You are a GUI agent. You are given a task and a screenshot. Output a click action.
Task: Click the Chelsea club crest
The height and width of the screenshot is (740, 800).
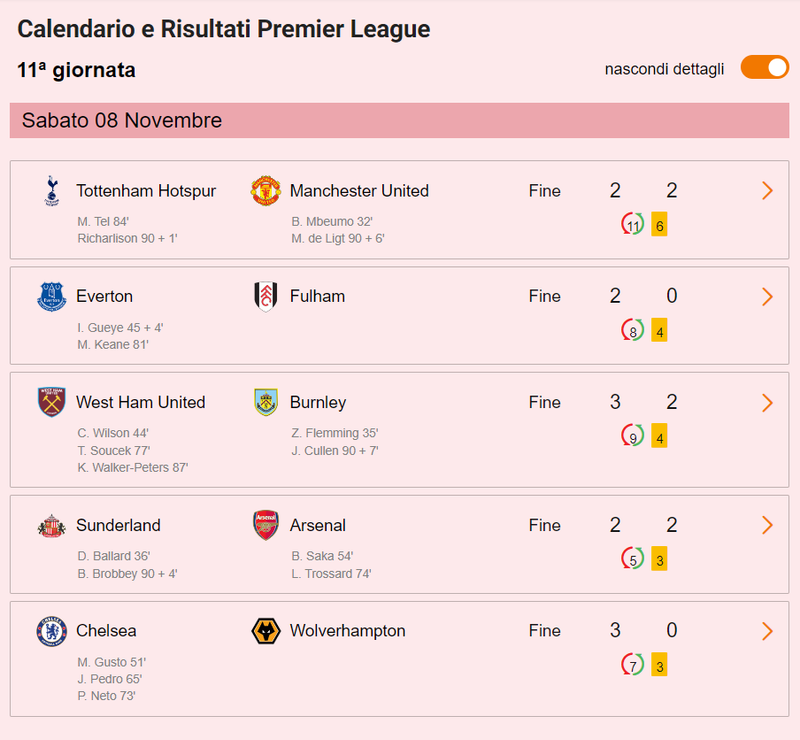(x=51, y=631)
